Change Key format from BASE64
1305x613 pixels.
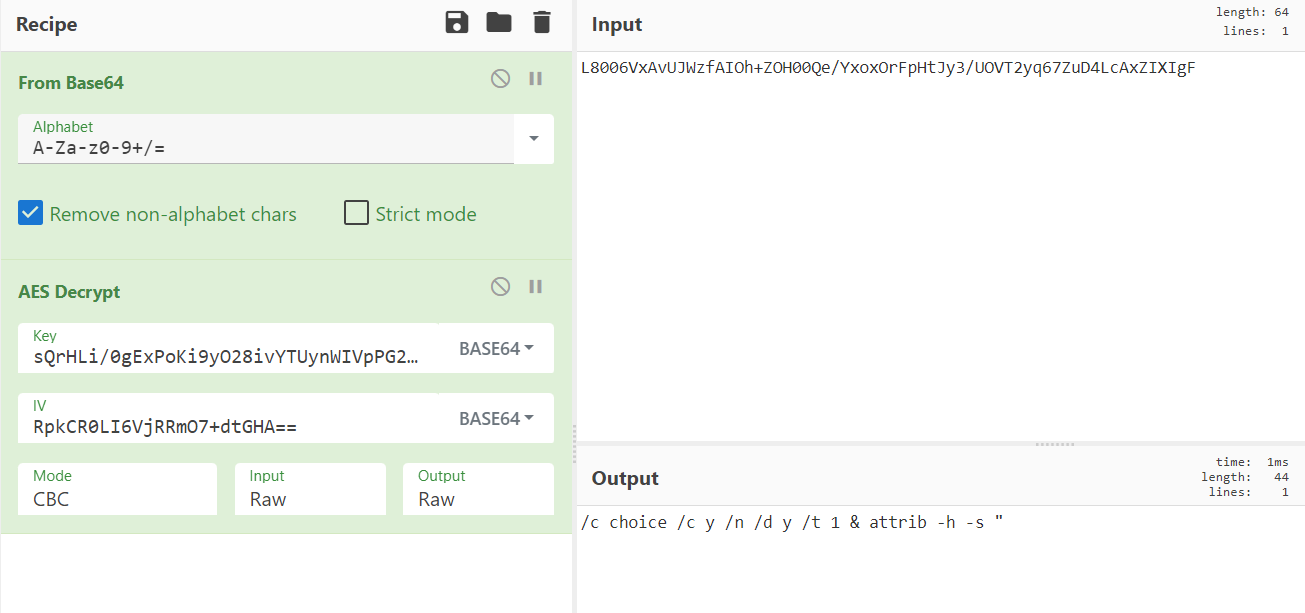coord(496,349)
